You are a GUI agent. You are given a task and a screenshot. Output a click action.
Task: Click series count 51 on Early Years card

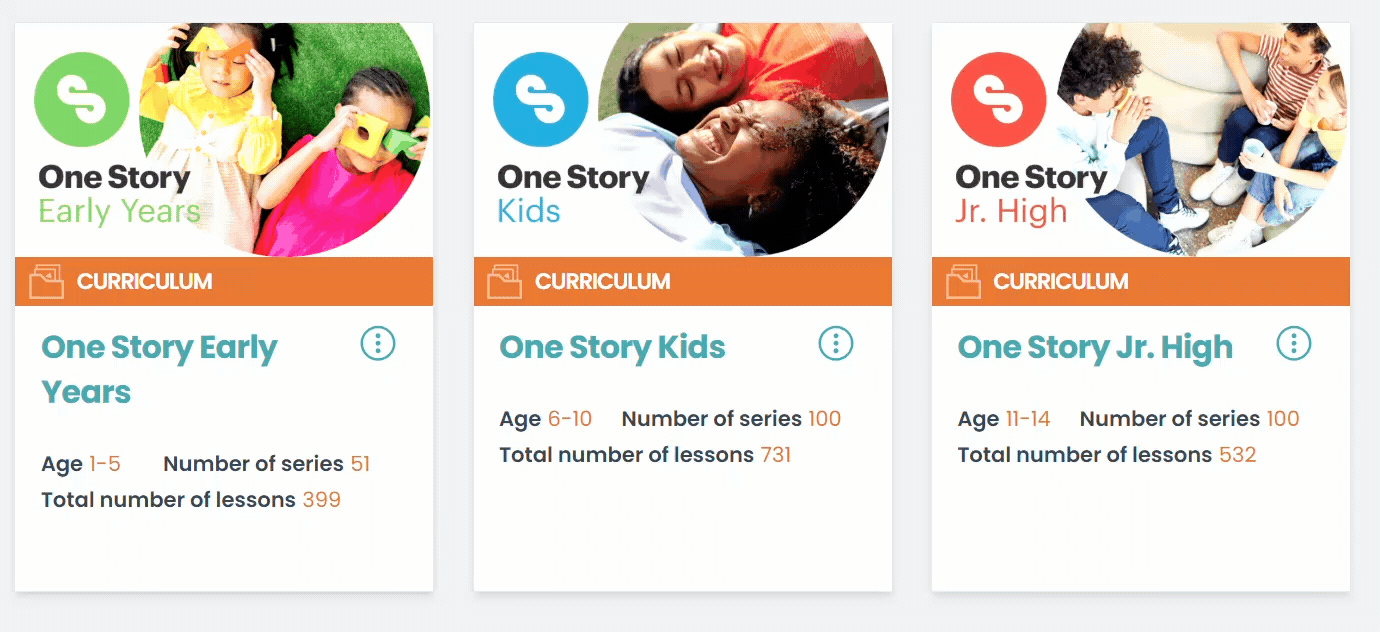[x=360, y=464]
